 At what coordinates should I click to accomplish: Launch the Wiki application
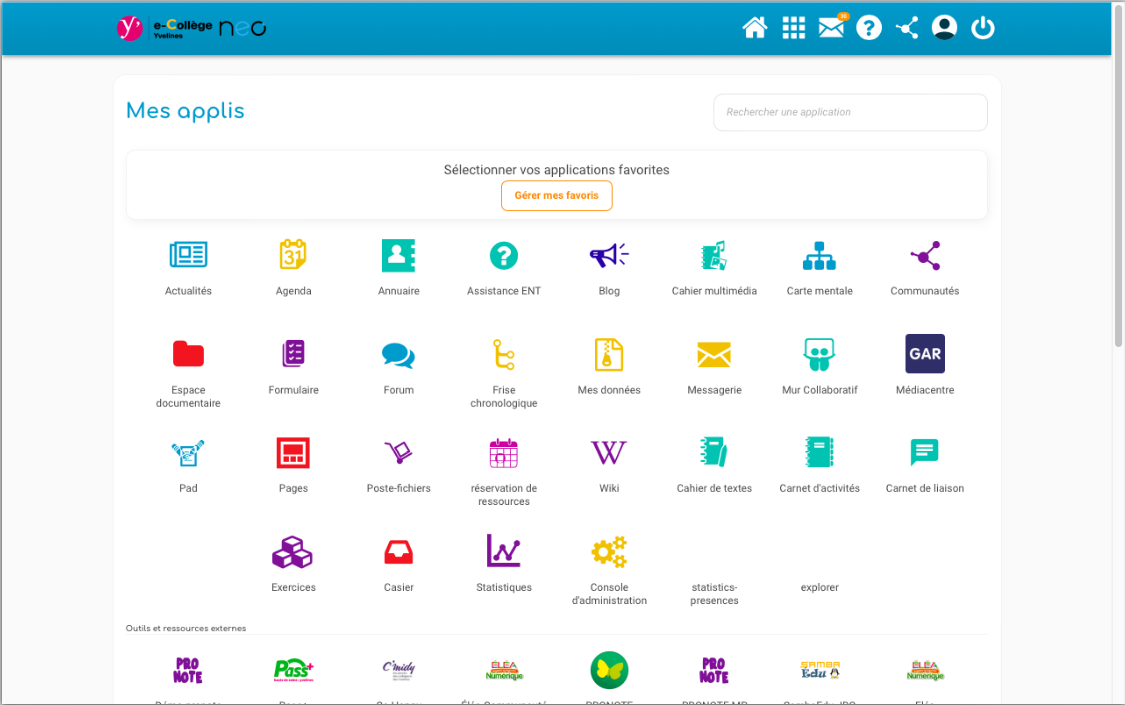[x=609, y=453]
